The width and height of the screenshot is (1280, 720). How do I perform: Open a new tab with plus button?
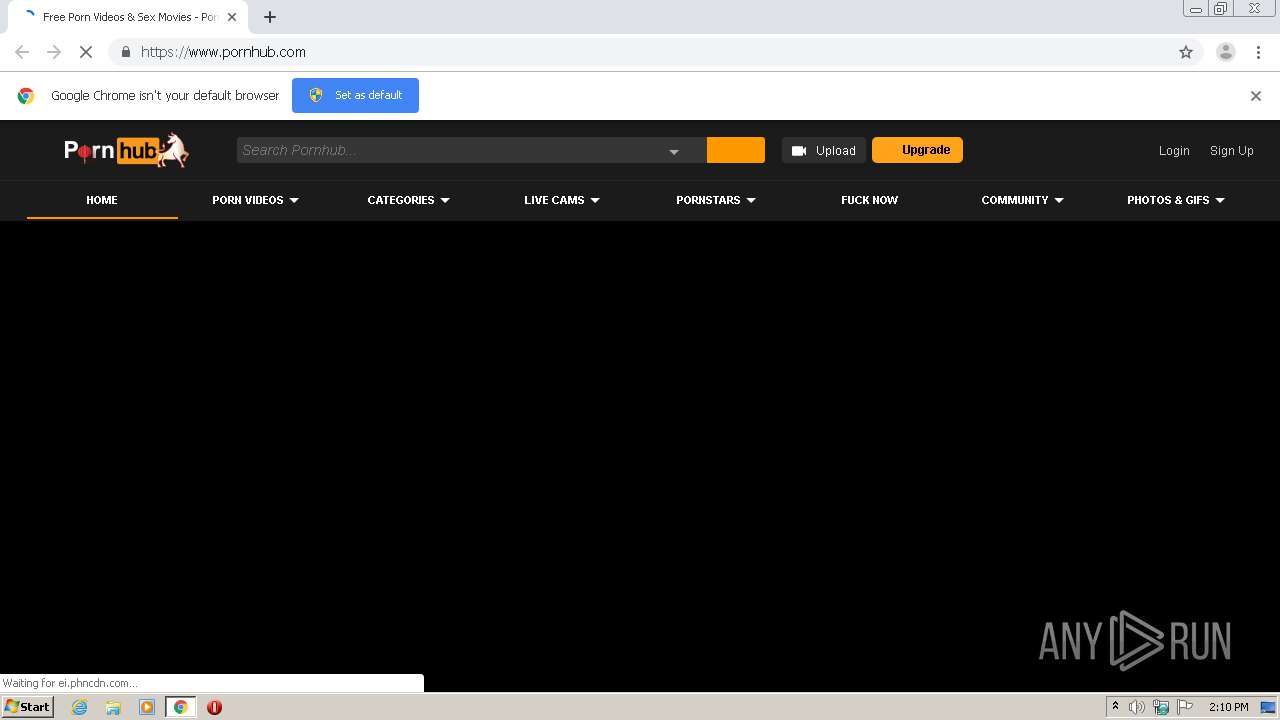pos(269,17)
